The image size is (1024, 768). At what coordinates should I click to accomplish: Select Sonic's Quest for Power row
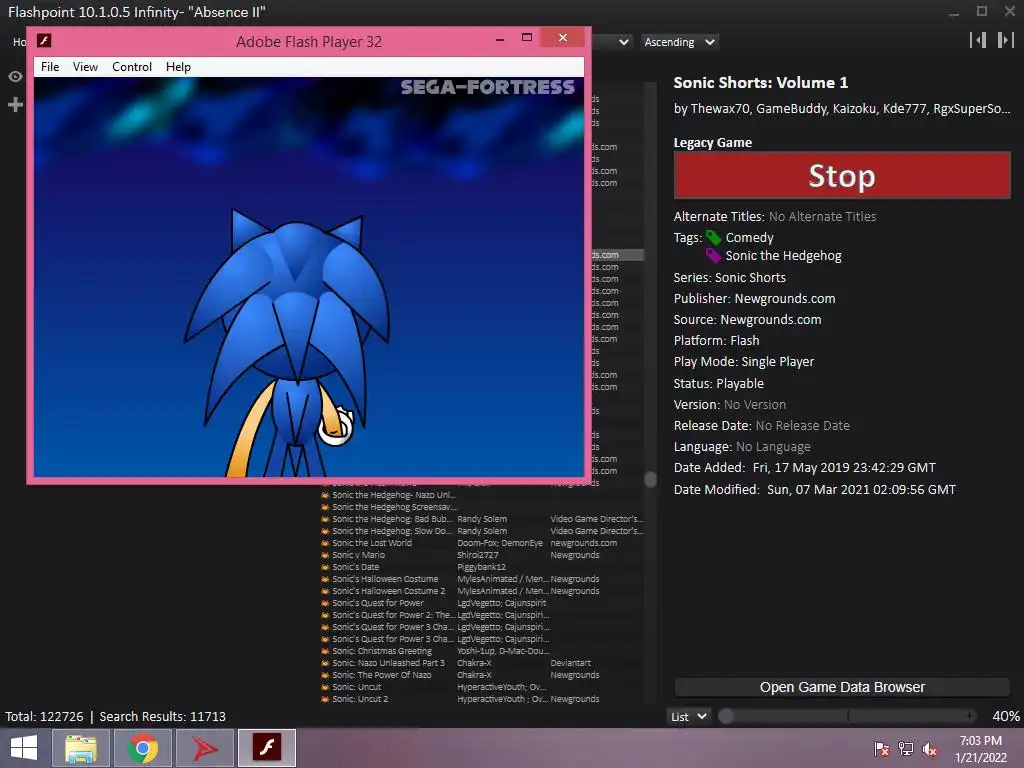pos(482,603)
